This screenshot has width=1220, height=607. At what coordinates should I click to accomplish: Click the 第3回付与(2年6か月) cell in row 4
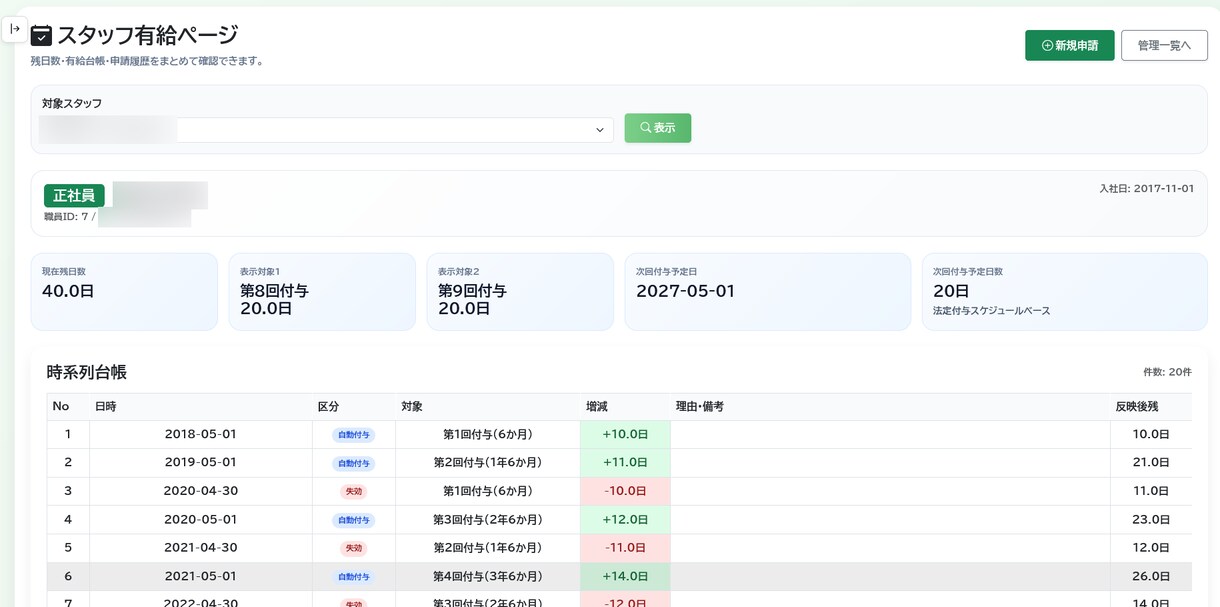488,519
